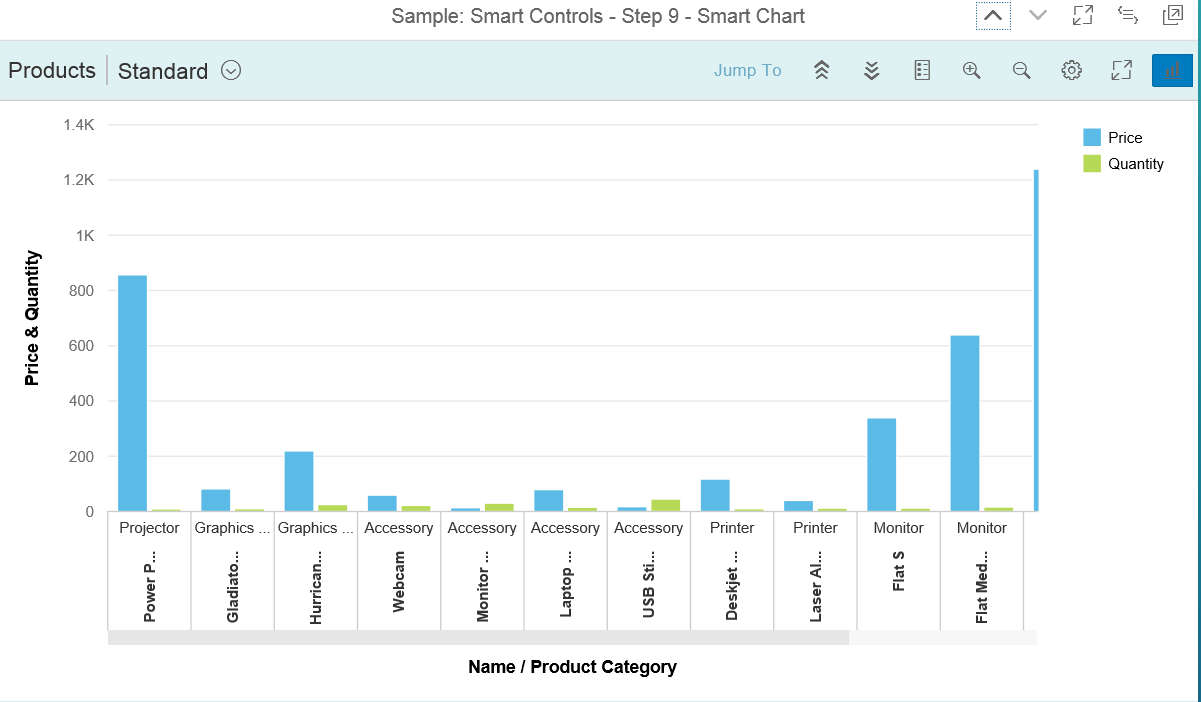The image size is (1201, 702).
Task: Zoom out of the chart
Action: [1021, 70]
